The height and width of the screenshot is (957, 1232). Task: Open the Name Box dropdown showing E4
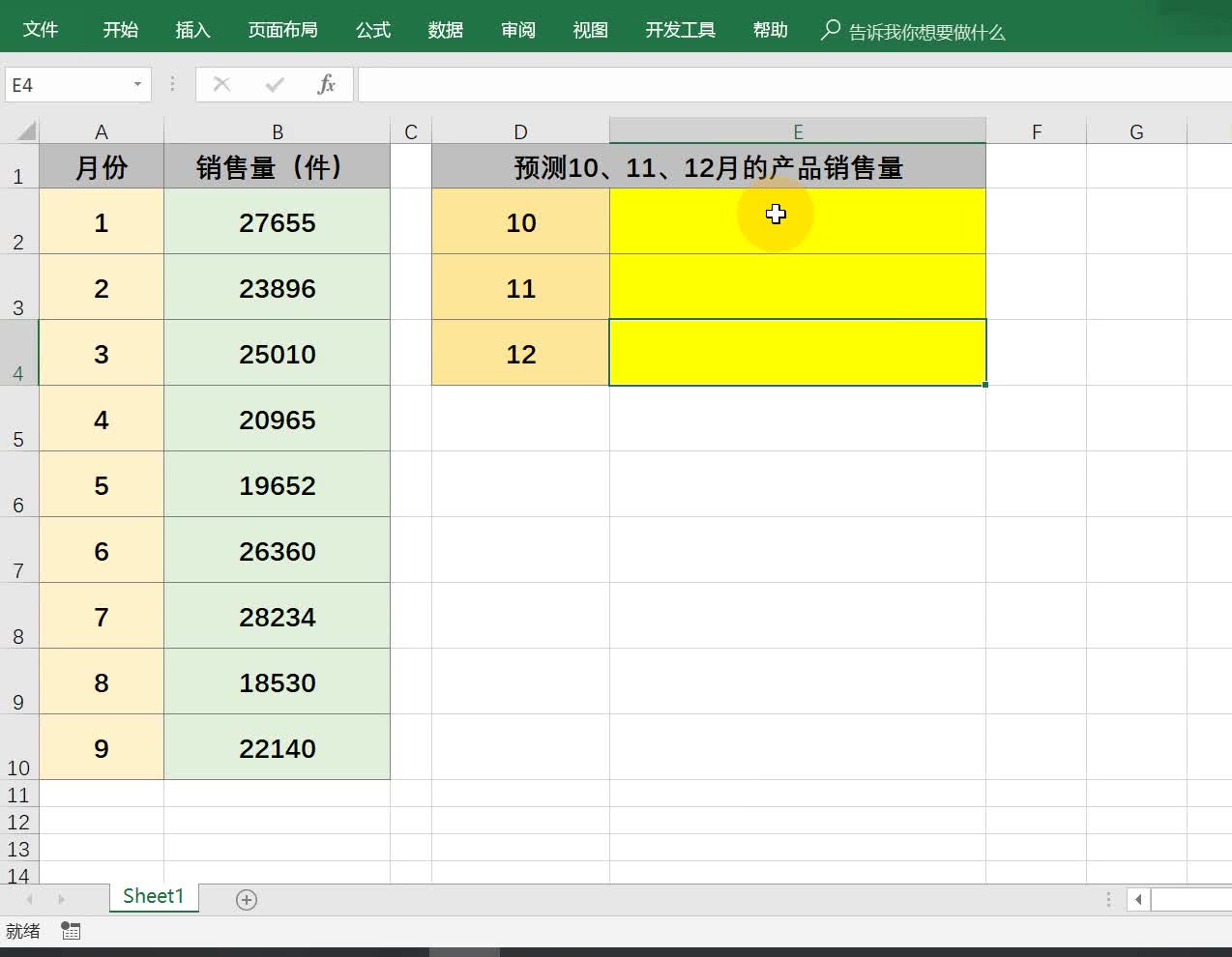[x=136, y=84]
